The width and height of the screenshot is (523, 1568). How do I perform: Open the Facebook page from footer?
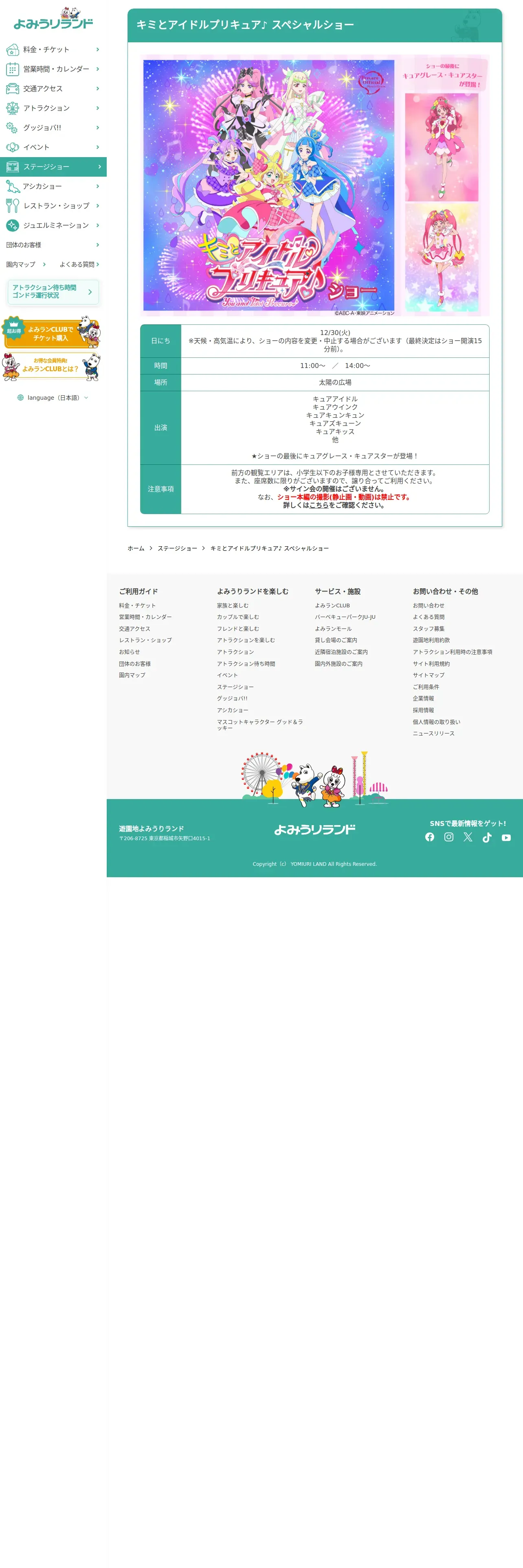pos(430,837)
